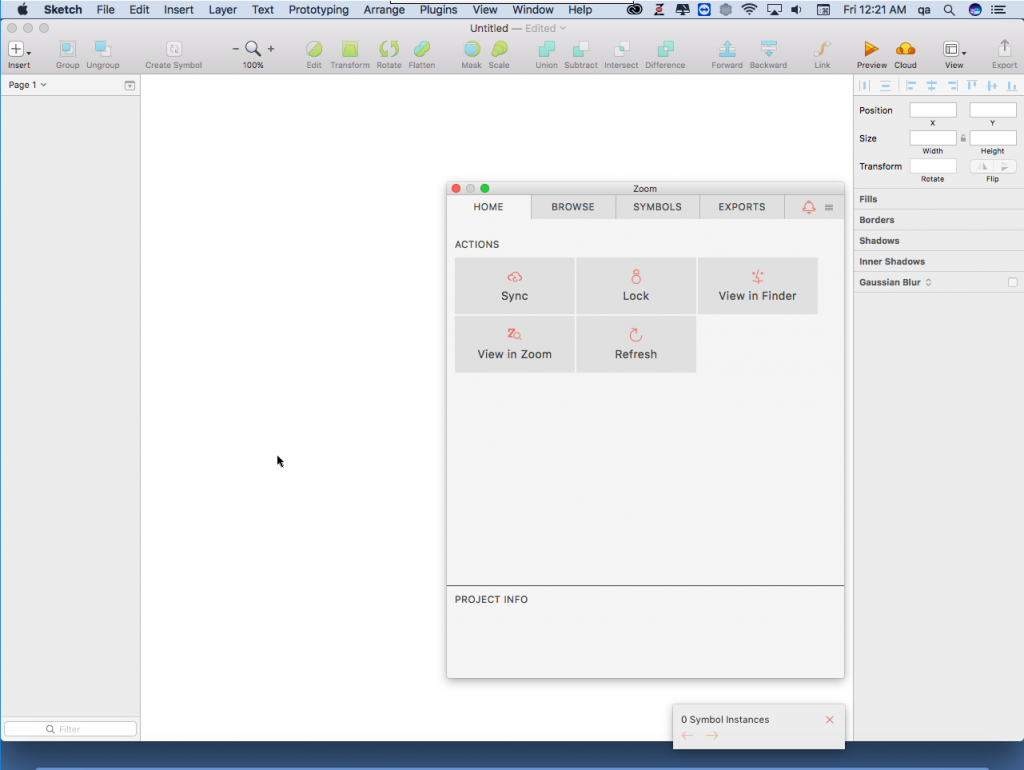Click the Refresh action button
This screenshot has height=770, width=1024.
636,344
